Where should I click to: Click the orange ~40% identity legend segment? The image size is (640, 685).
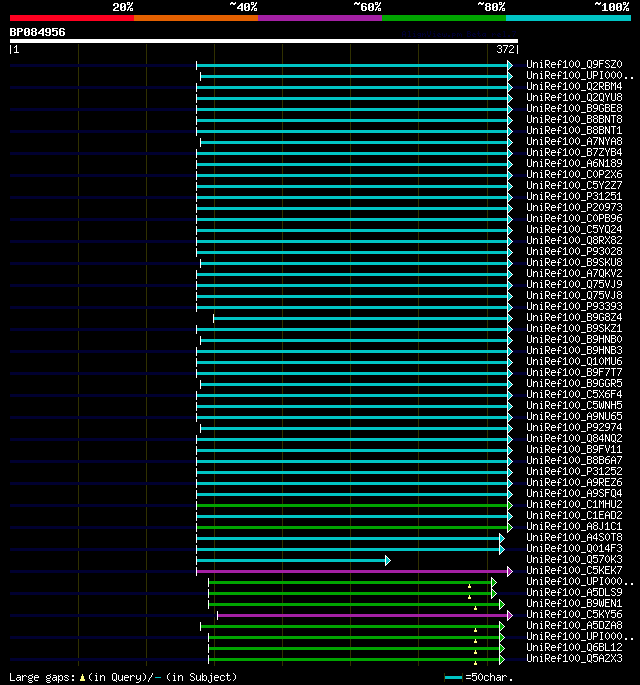[196, 18]
